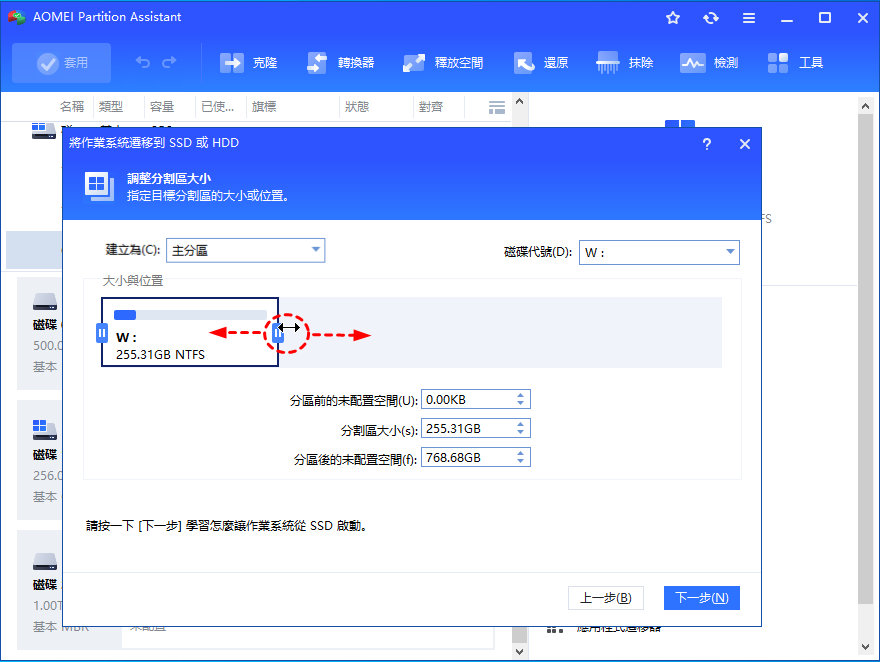Click the W: partition used-space bar
880x662 pixels.
[x=190, y=315]
